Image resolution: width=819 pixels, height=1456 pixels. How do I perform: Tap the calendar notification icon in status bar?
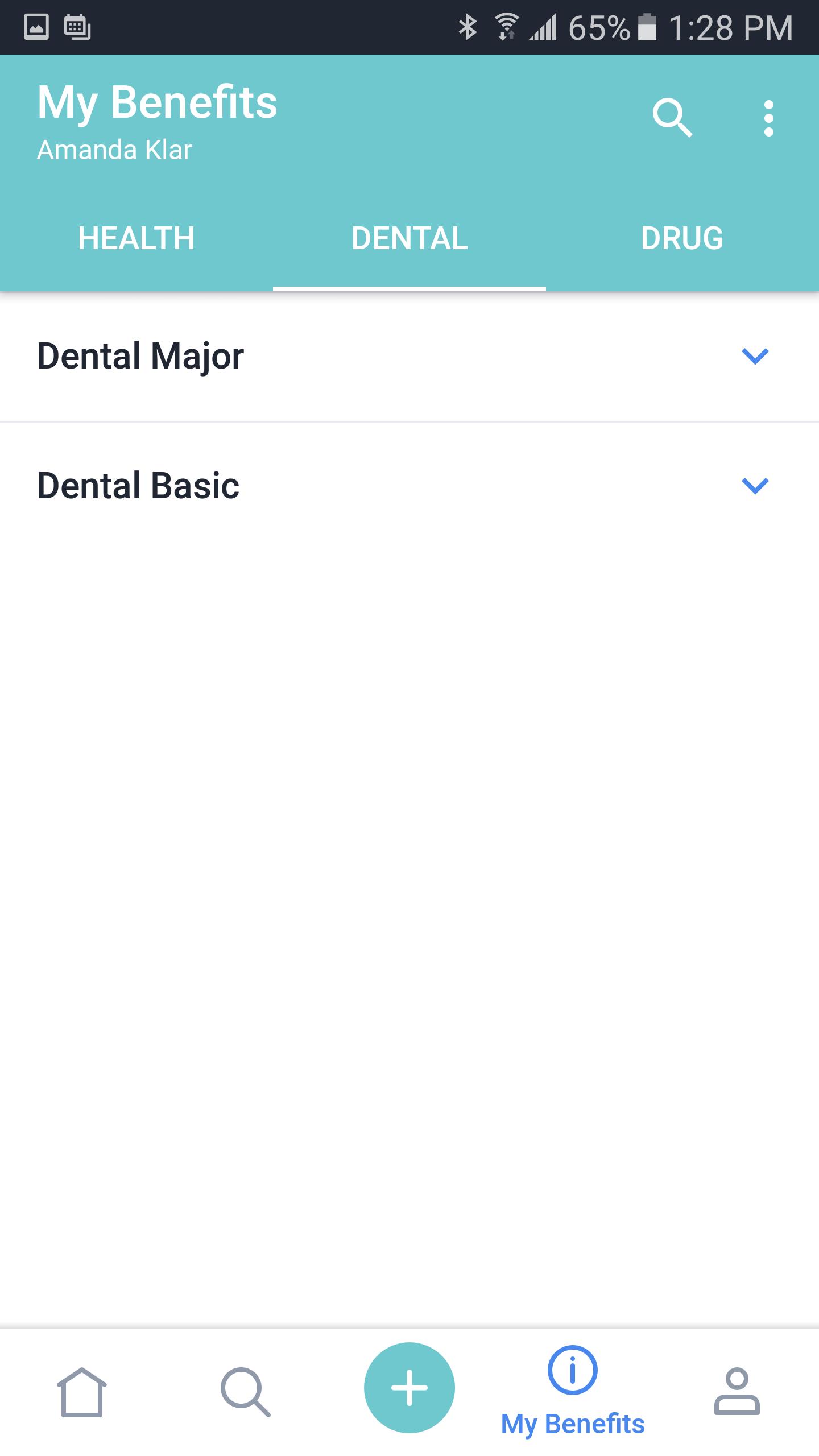pos(77,27)
